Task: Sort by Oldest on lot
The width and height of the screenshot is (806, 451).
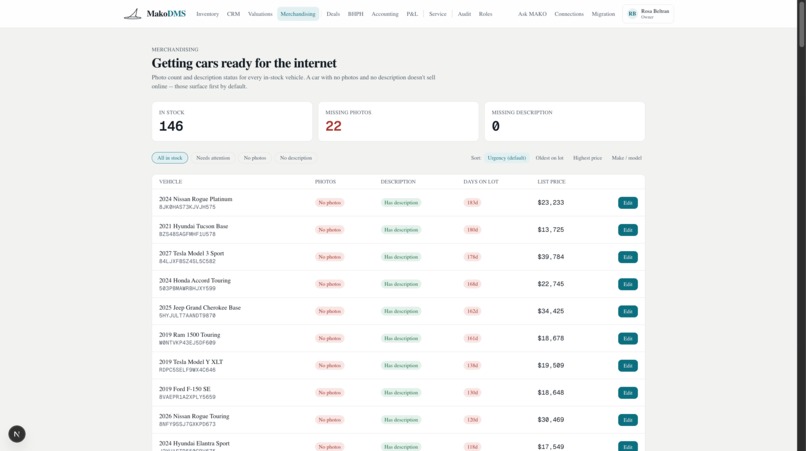Action: [549, 158]
